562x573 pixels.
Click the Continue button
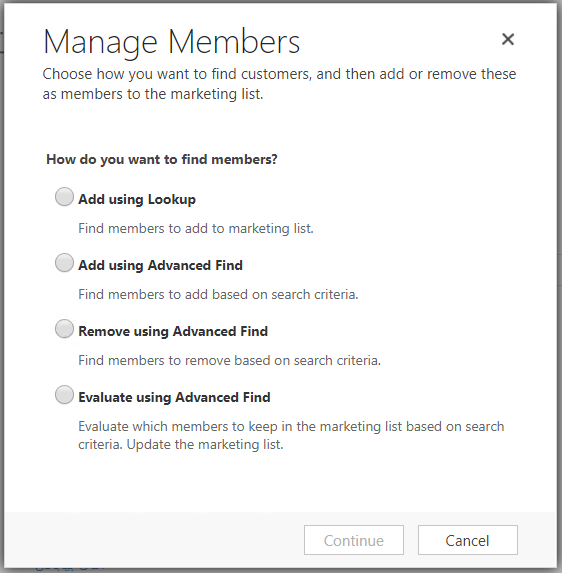pyautogui.click(x=354, y=540)
